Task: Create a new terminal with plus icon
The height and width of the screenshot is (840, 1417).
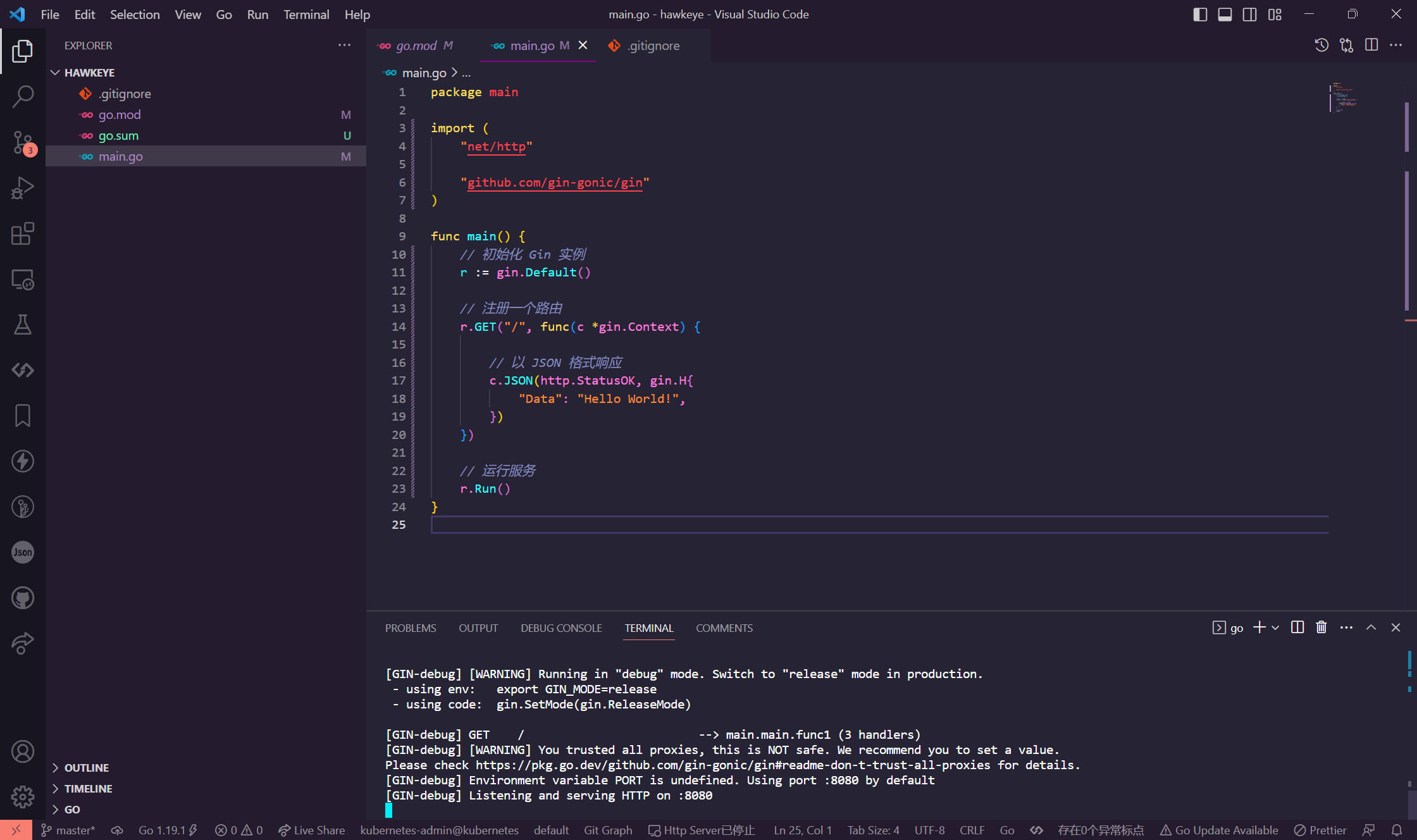Action: pos(1259,627)
